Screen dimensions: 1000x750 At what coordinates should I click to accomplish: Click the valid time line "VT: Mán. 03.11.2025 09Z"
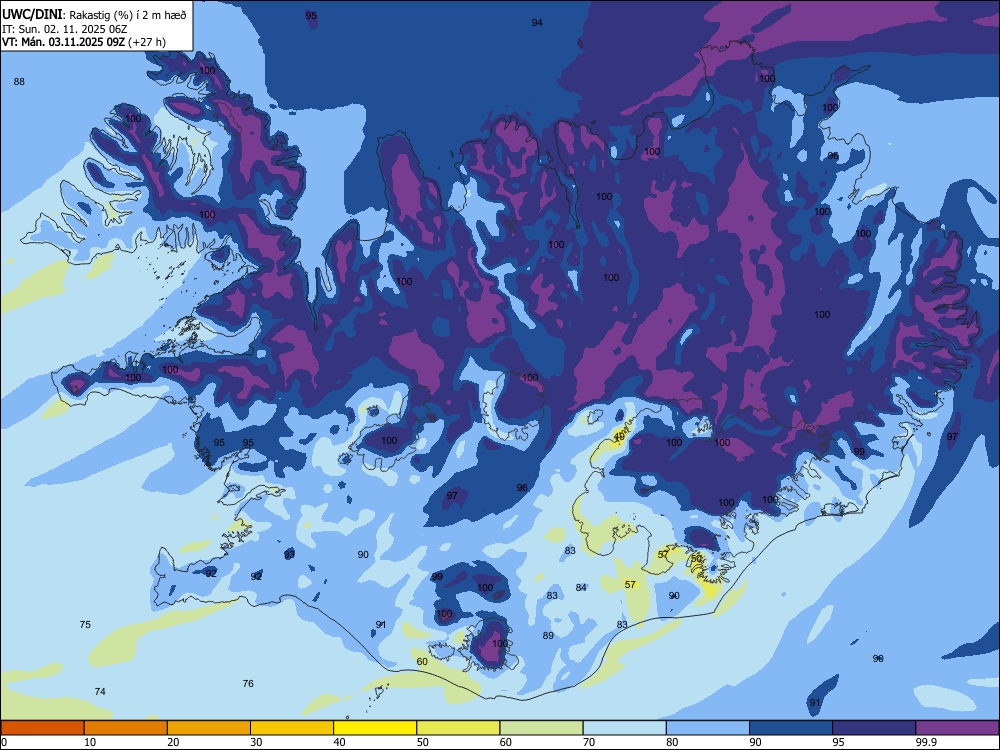point(63,42)
